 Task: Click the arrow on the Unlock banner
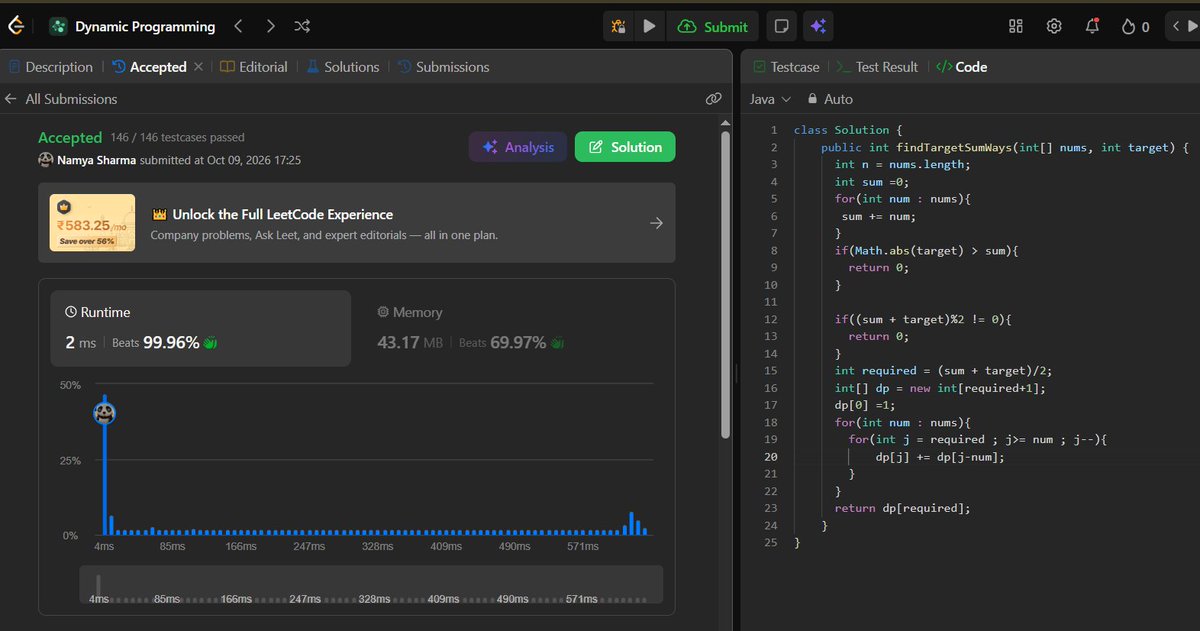(x=656, y=223)
